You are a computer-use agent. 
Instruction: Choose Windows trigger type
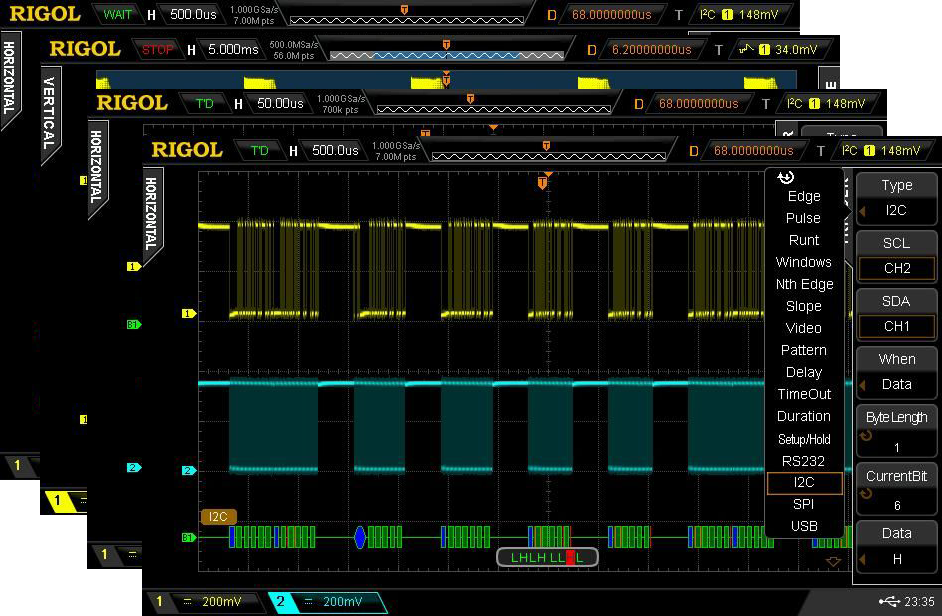[x=804, y=262]
